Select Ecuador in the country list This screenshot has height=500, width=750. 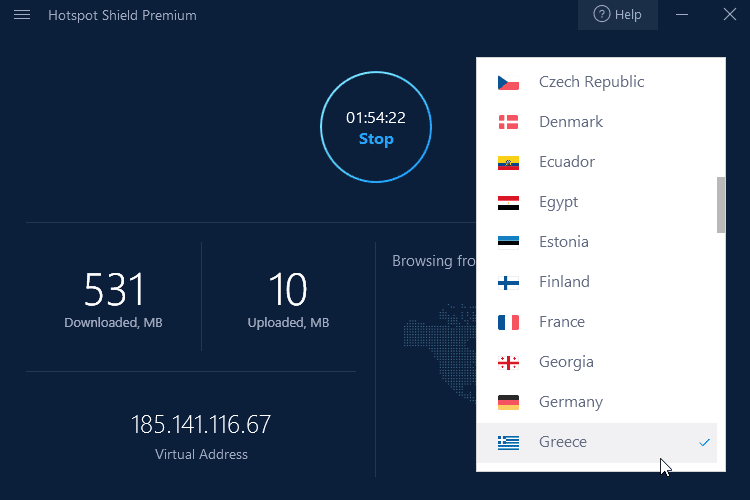[596, 162]
